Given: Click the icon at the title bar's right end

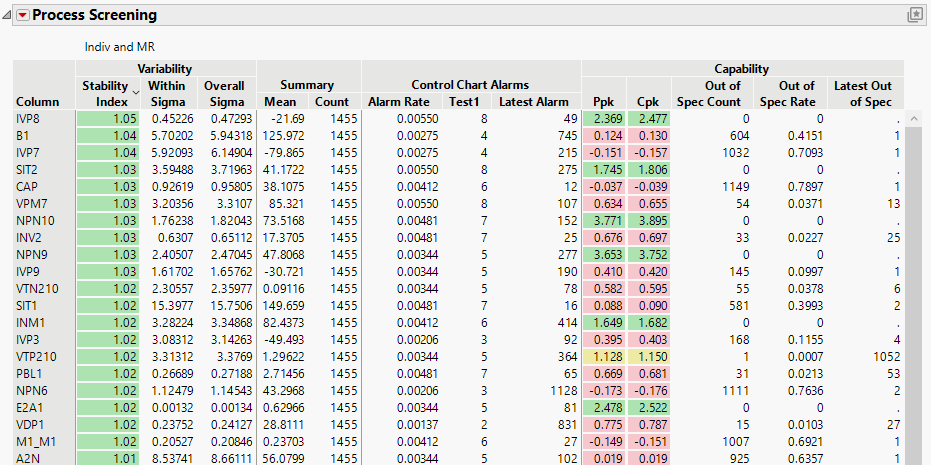Looking at the screenshot, I should pyautogui.click(x=914, y=15).
